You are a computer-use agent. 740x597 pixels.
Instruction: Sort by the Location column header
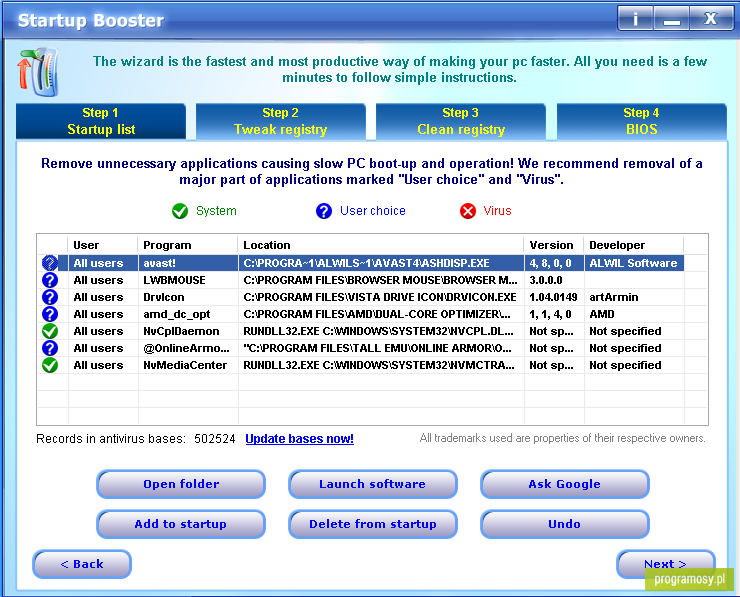pos(381,245)
